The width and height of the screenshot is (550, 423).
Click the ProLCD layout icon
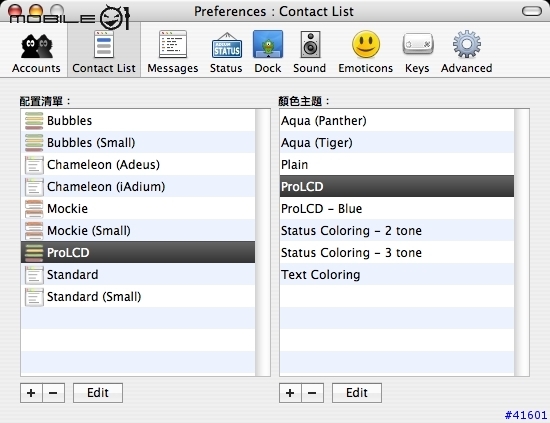point(34,253)
